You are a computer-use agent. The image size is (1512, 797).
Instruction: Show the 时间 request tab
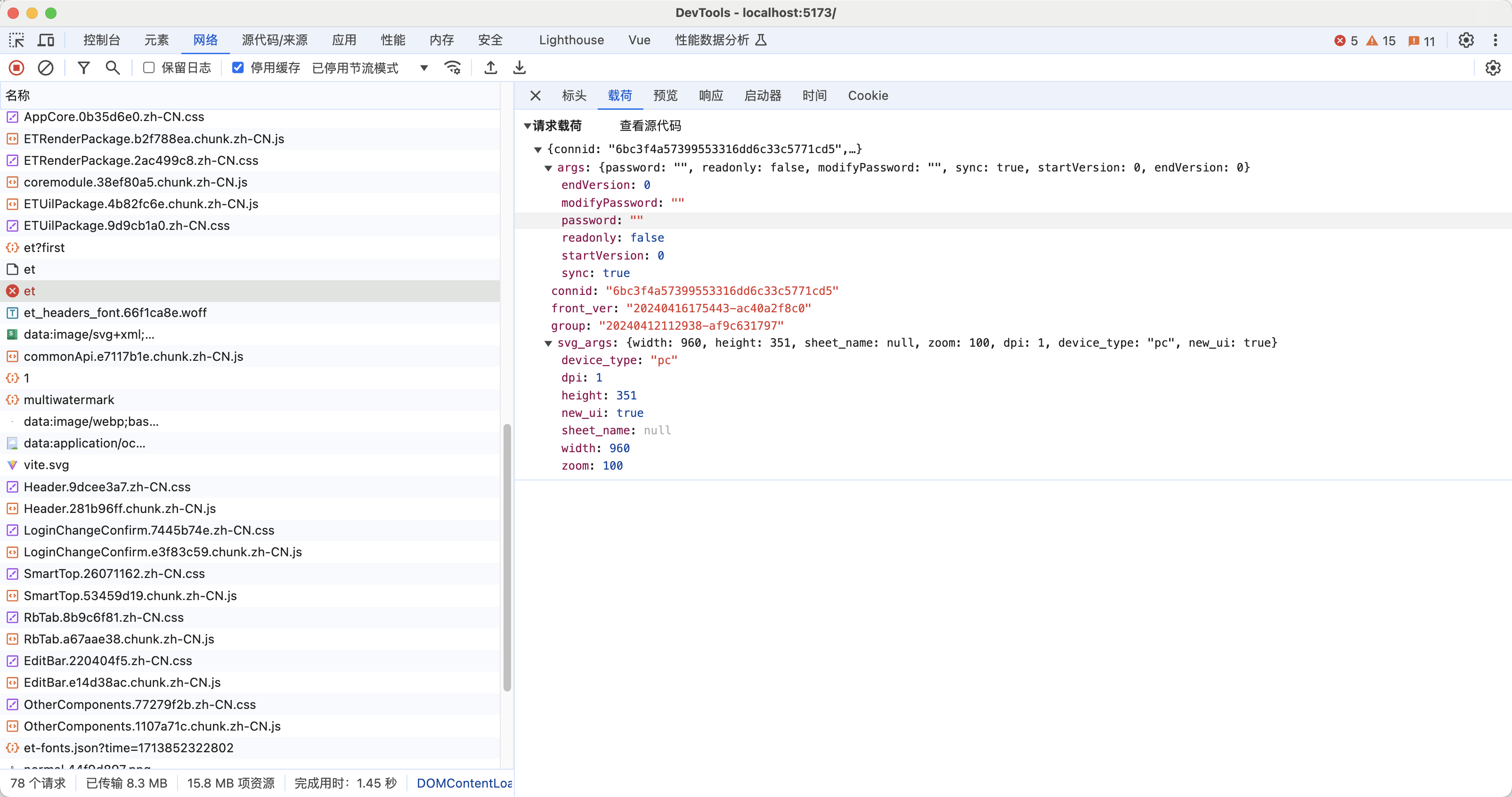[x=815, y=96]
